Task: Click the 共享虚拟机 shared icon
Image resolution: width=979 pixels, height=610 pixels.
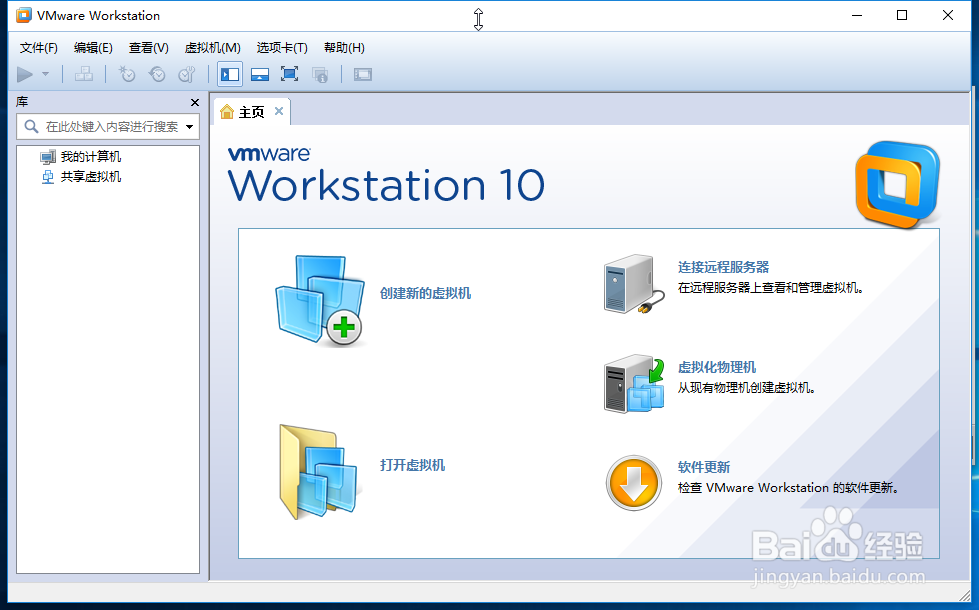Action: (47, 177)
